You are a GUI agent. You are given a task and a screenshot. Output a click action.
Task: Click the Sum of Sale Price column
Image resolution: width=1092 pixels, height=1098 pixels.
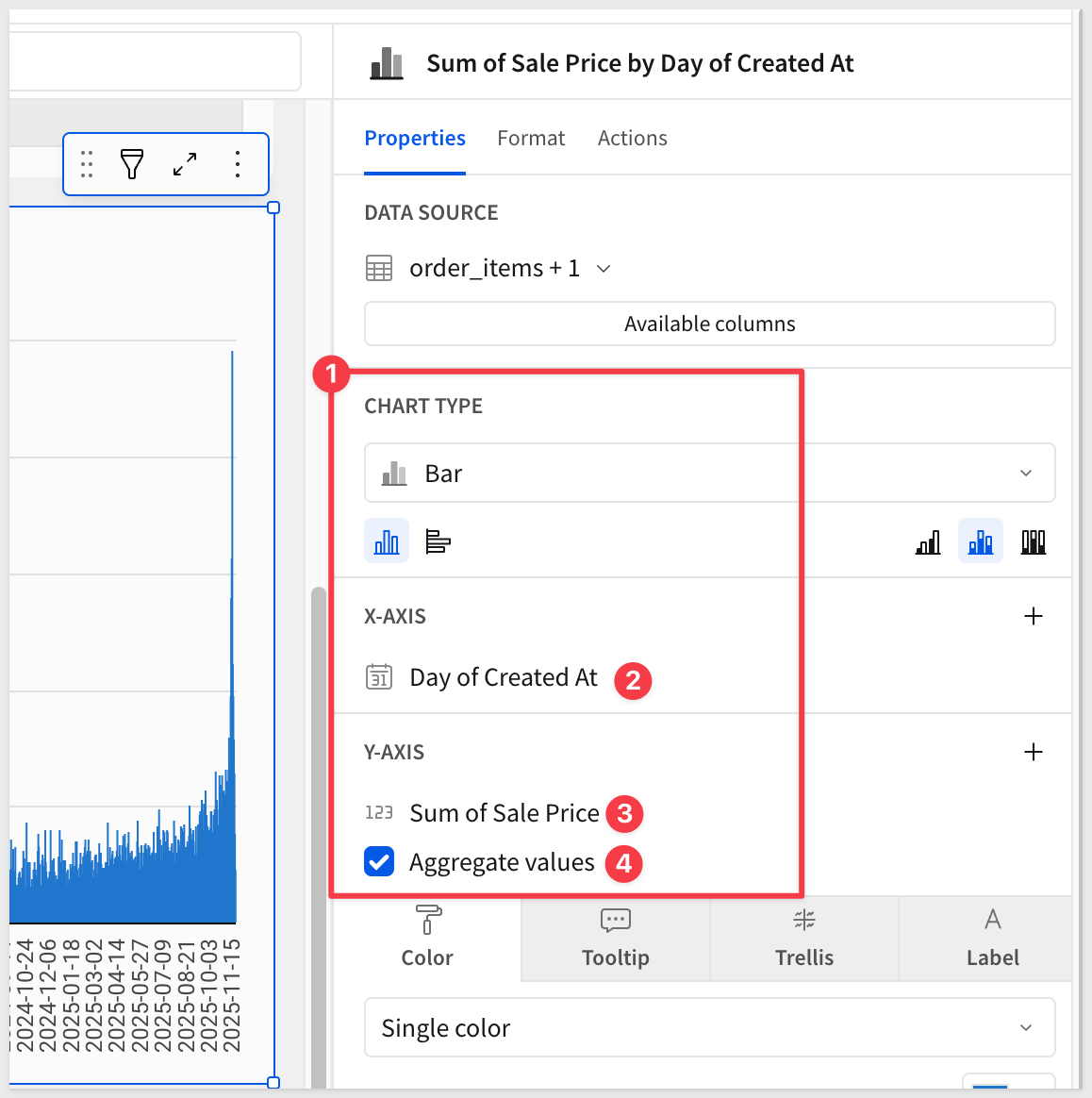504,813
